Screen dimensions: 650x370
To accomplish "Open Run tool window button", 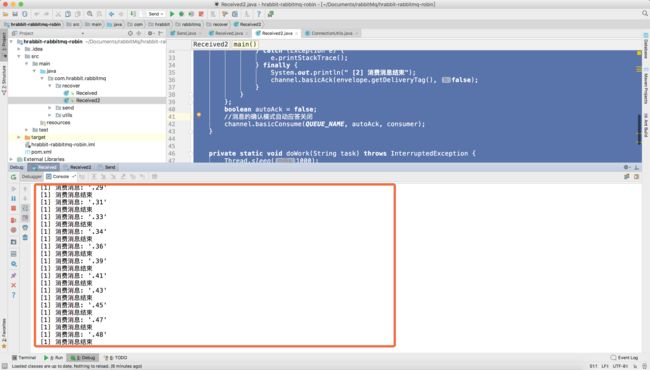I will tap(53, 358).
